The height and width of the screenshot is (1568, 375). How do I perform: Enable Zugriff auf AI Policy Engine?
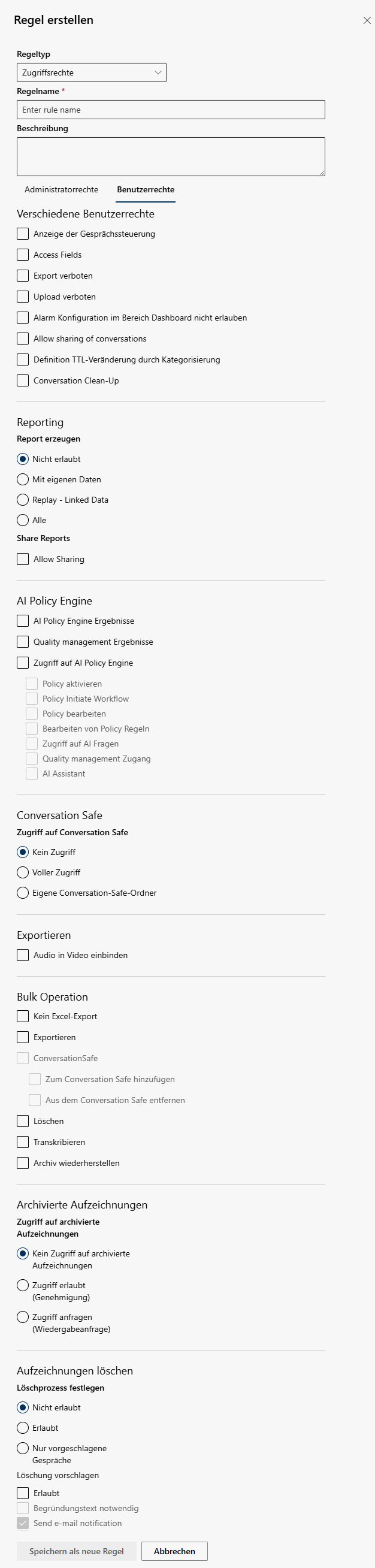click(x=23, y=663)
